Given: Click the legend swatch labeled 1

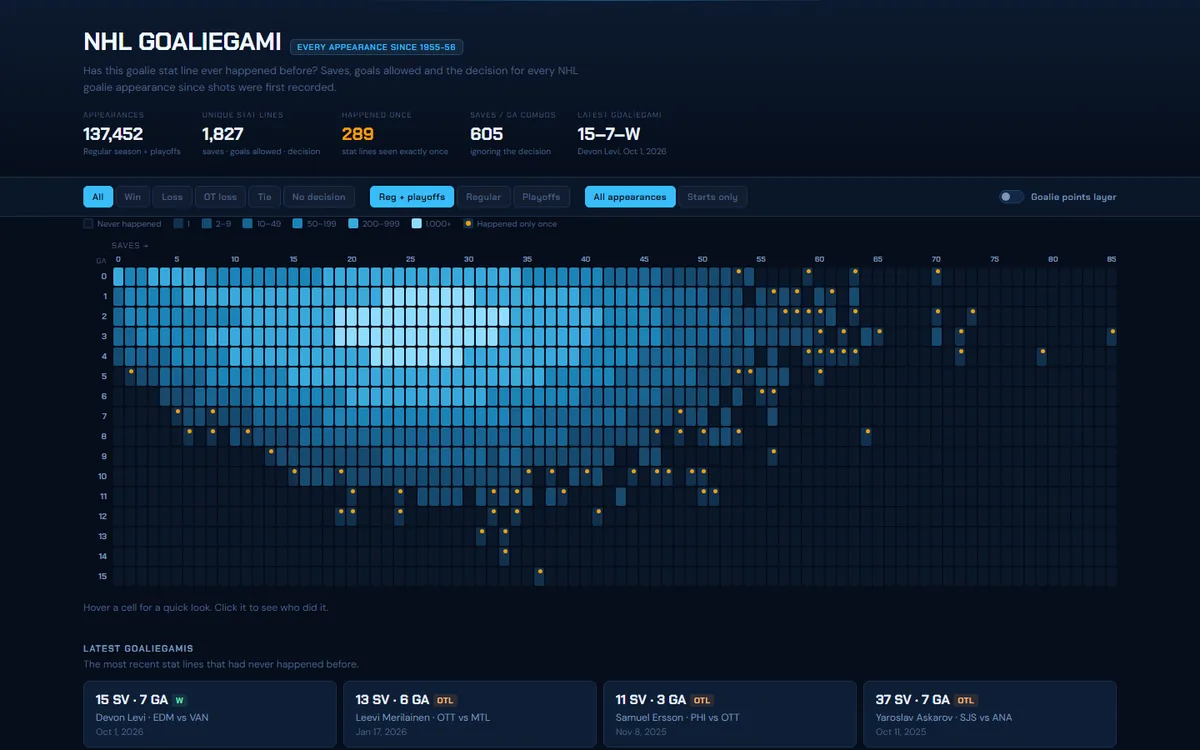Looking at the screenshot, I should (178, 224).
